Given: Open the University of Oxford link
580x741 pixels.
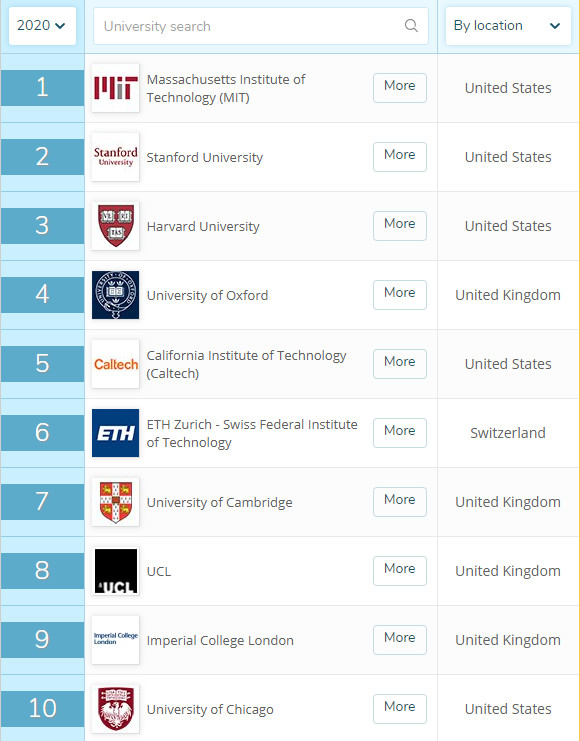Looking at the screenshot, I should click(x=207, y=295).
